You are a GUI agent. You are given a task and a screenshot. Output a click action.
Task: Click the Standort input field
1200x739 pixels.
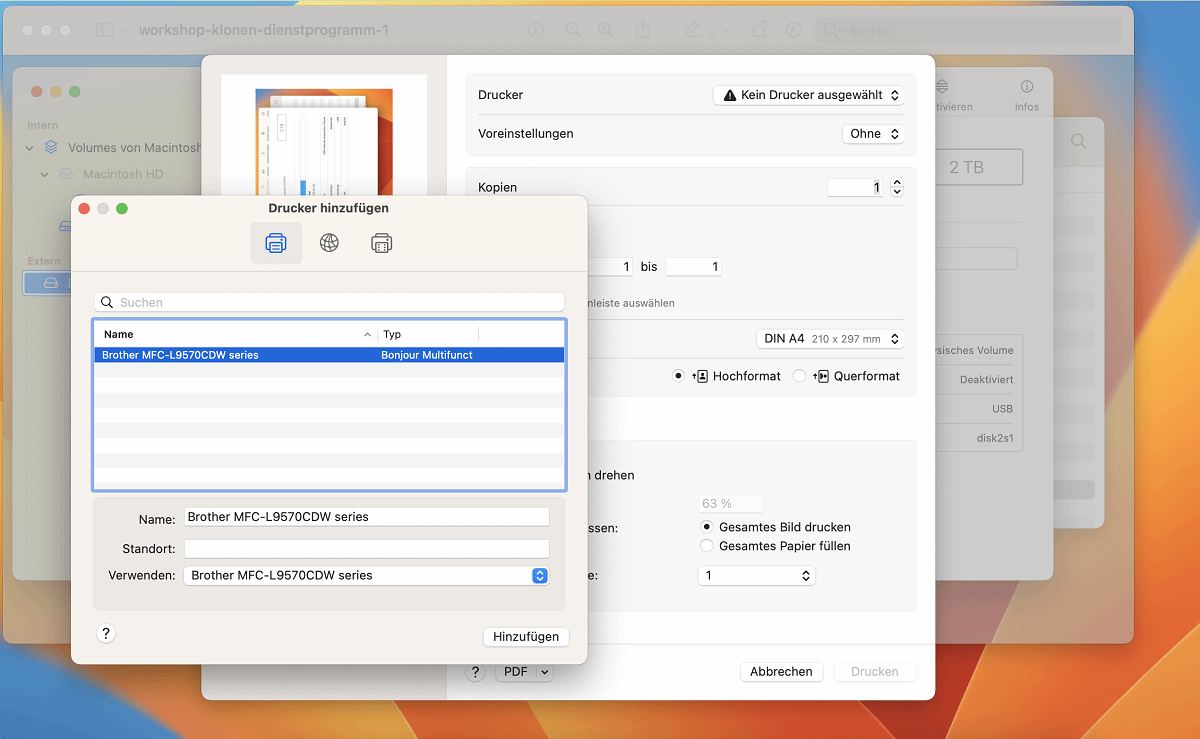(x=366, y=548)
